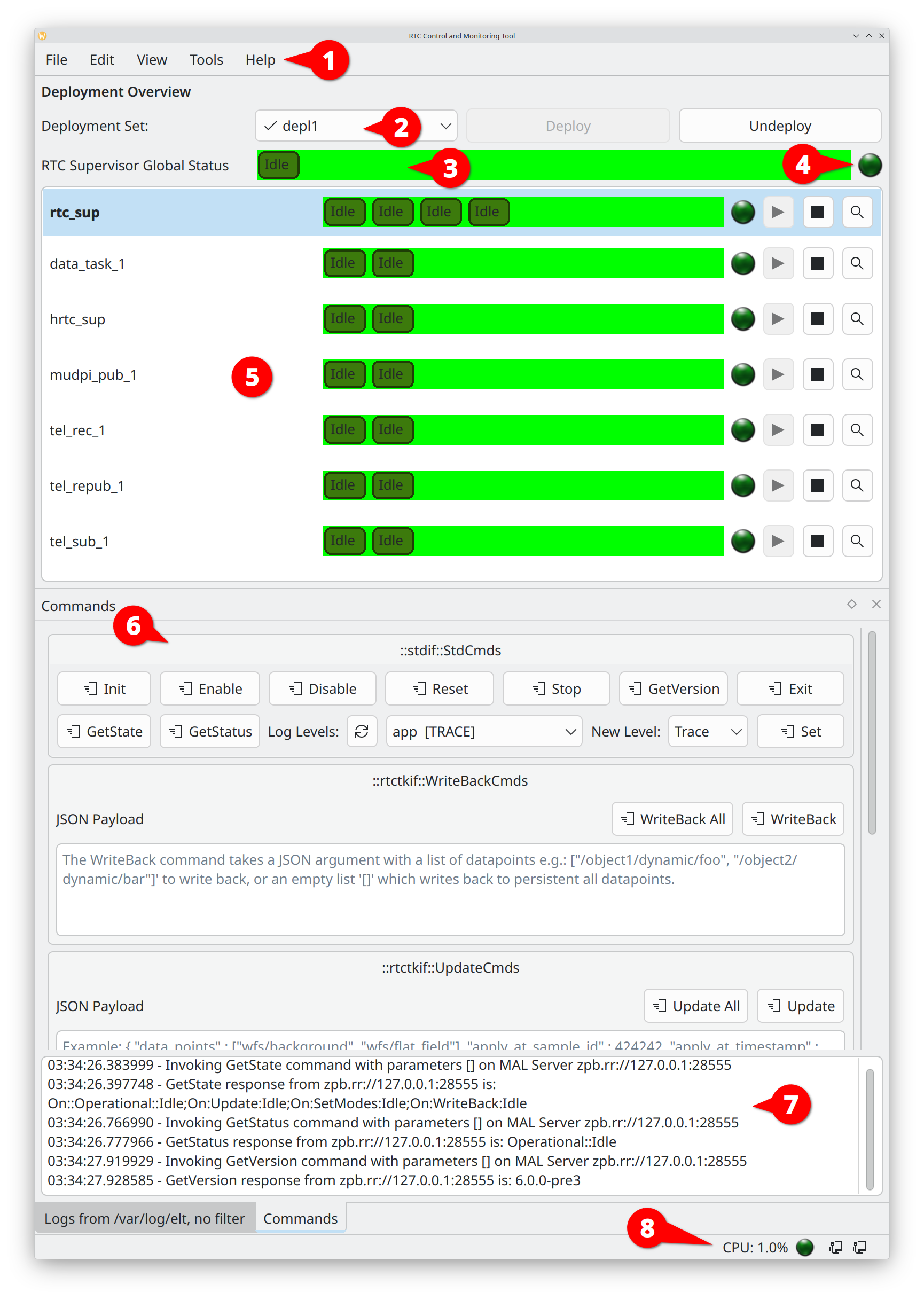Click the GetVersion button
Image resolution: width=924 pixels, height=1300 pixels.
[x=673, y=689]
